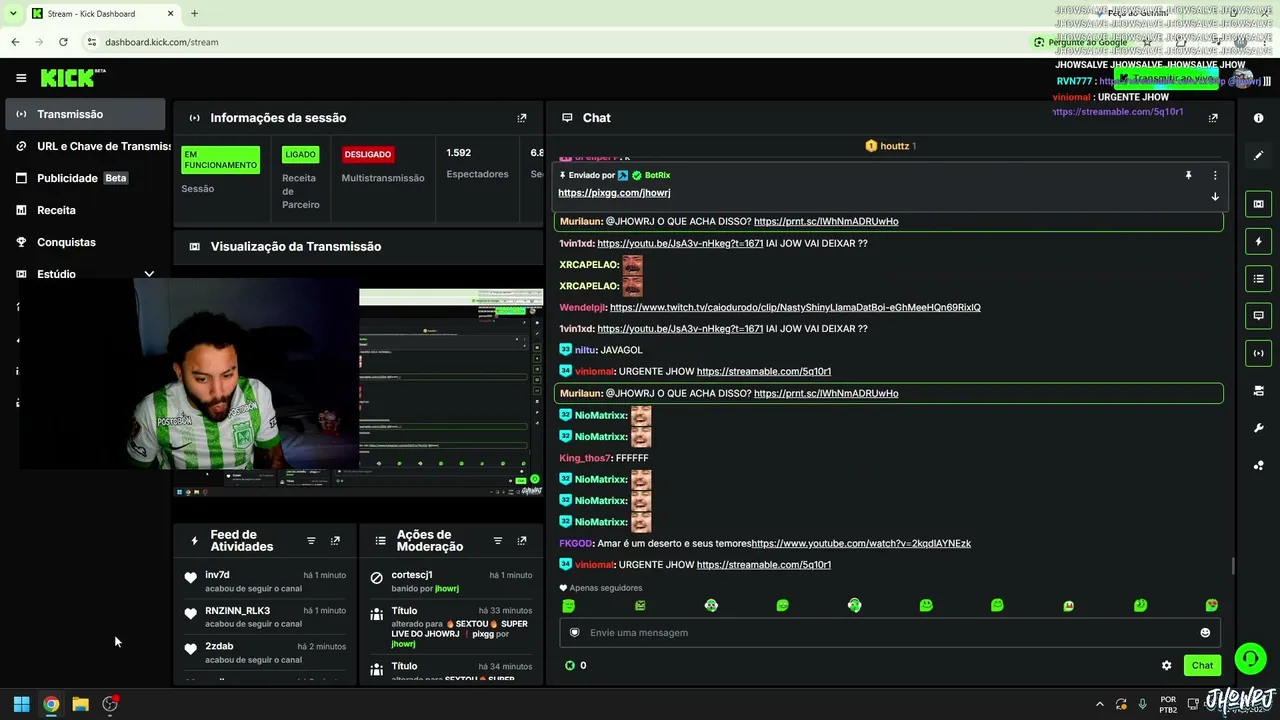Open the pixgg.com/jhowrj pinned link
This screenshot has height=720, width=1280.
pyautogui.click(x=614, y=193)
